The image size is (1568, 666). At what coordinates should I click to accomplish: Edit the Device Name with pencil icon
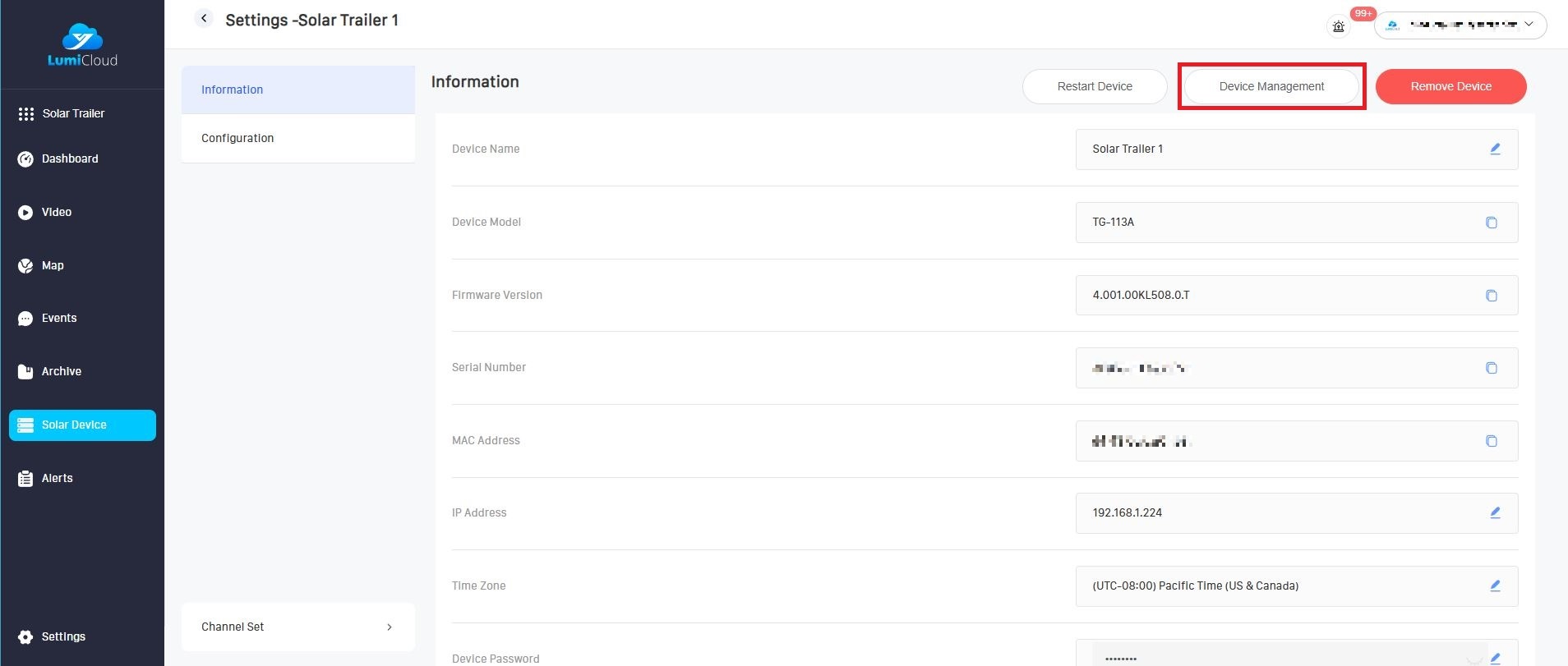(x=1495, y=149)
